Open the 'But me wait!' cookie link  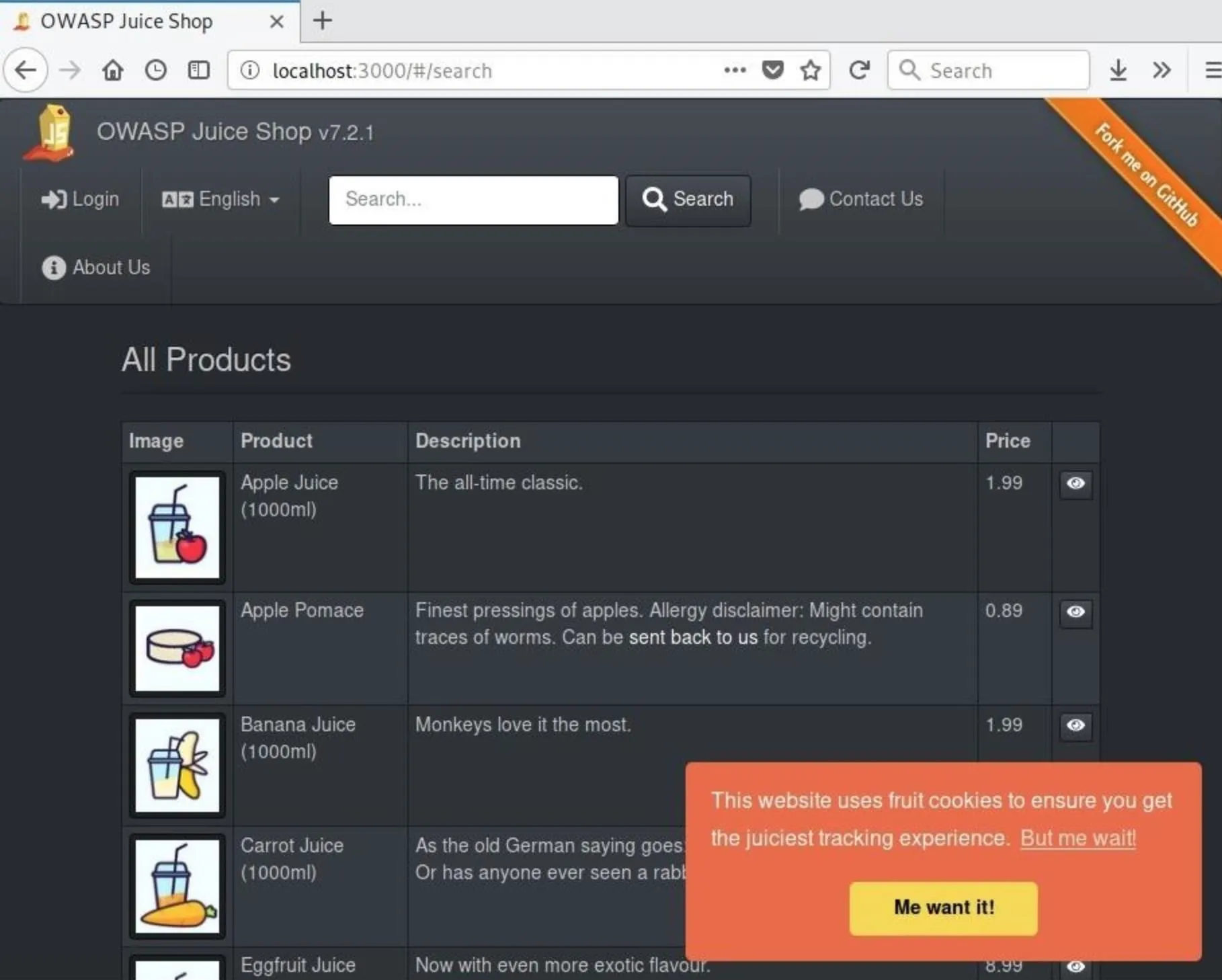(1078, 838)
